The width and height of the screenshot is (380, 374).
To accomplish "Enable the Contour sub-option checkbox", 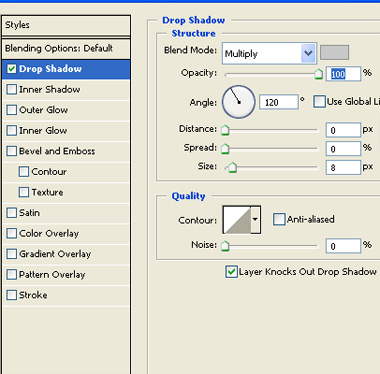I will pos(24,172).
